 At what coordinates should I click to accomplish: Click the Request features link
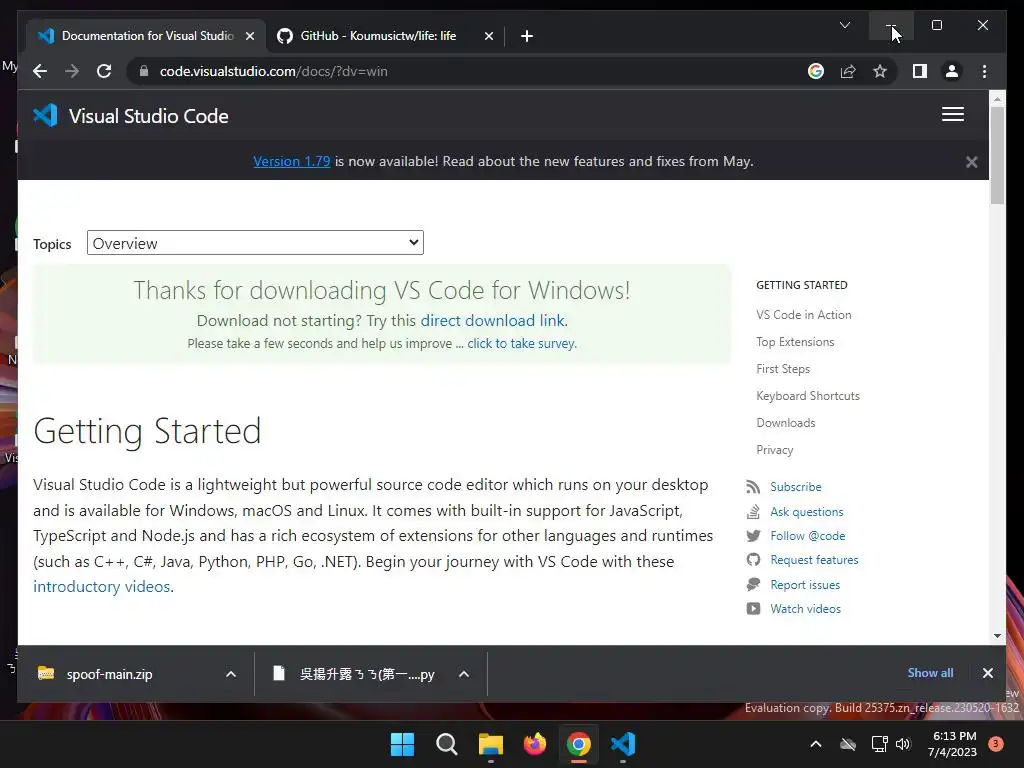point(814,560)
